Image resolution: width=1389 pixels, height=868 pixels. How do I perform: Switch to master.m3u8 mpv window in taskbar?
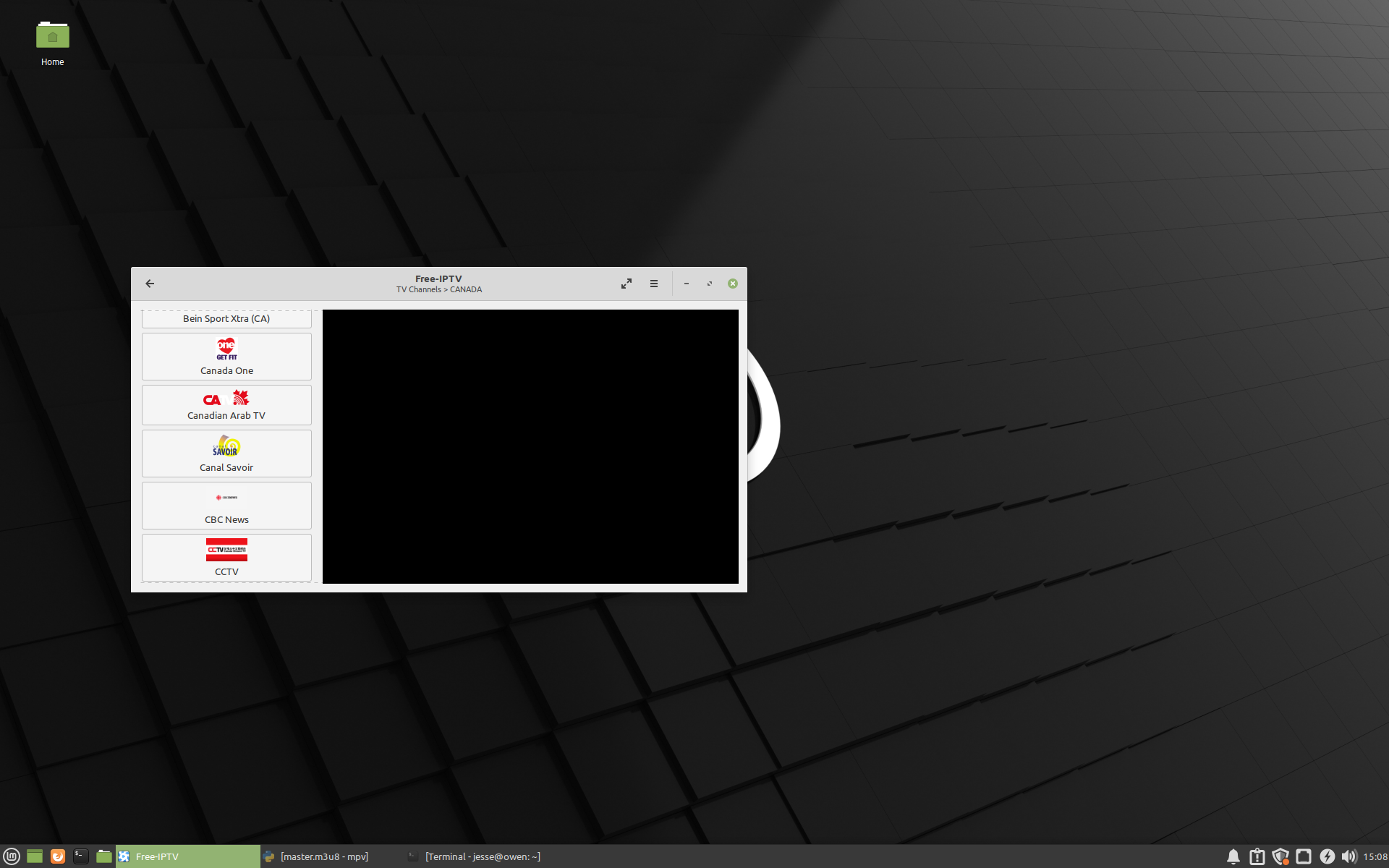333,856
